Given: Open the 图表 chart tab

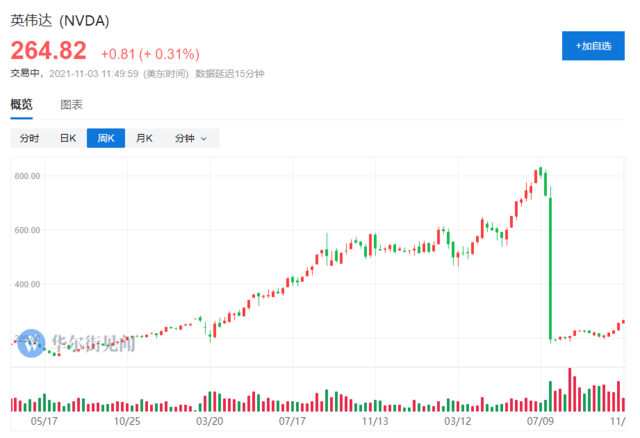Looking at the screenshot, I should [71, 104].
